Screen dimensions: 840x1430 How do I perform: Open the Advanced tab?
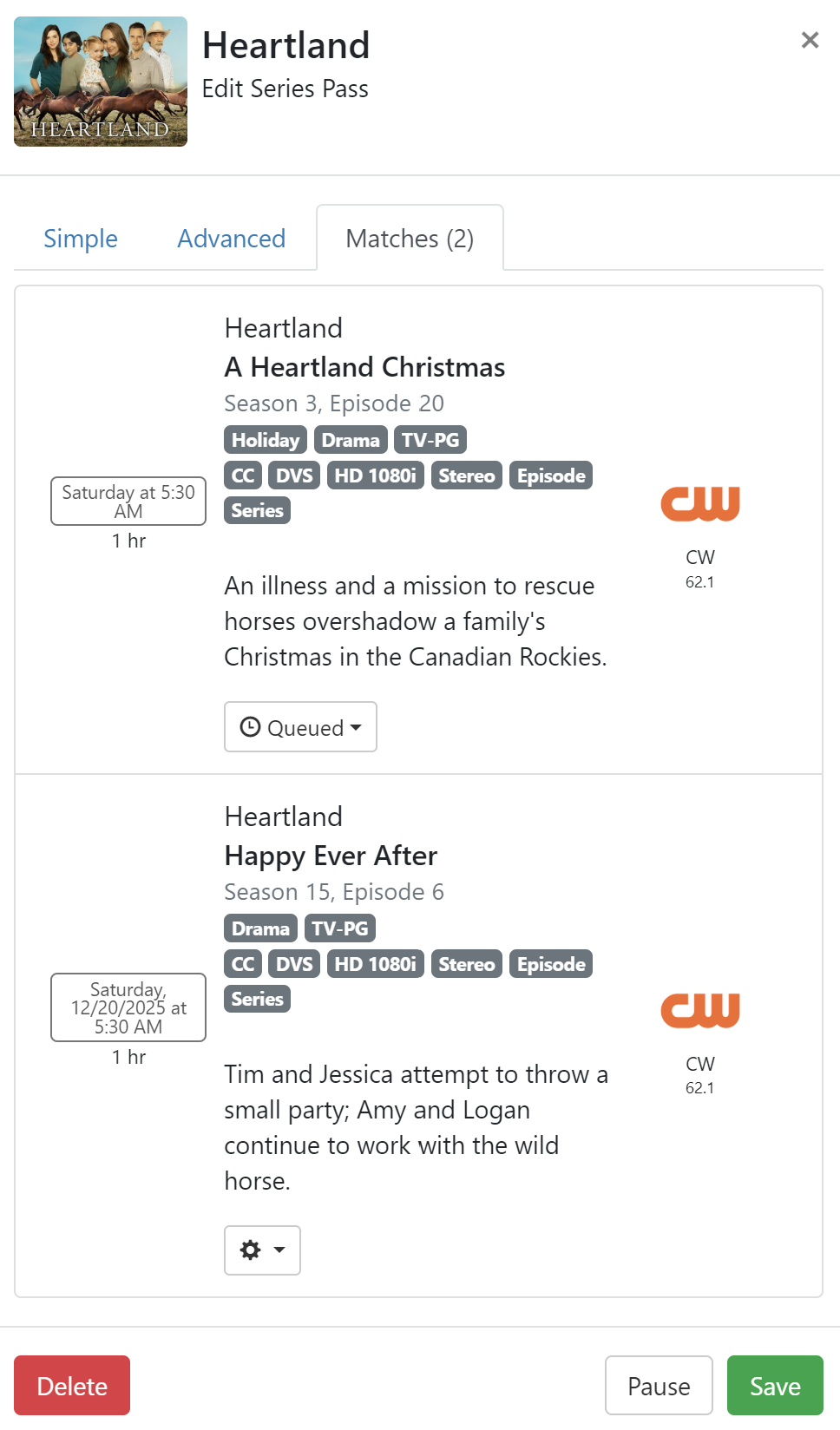[x=231, y=239]
